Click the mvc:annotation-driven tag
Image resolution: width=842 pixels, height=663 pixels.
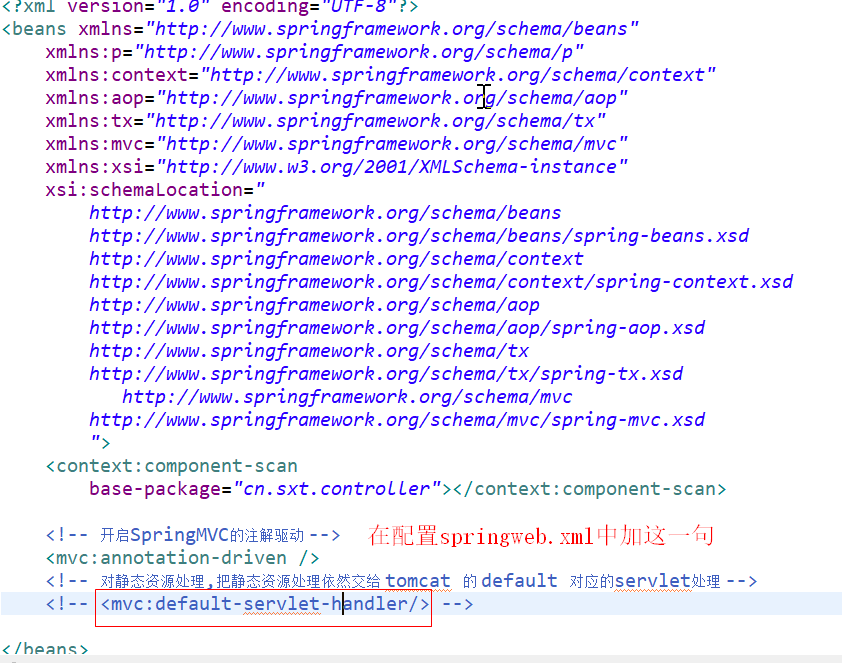[x=183, y=558]
